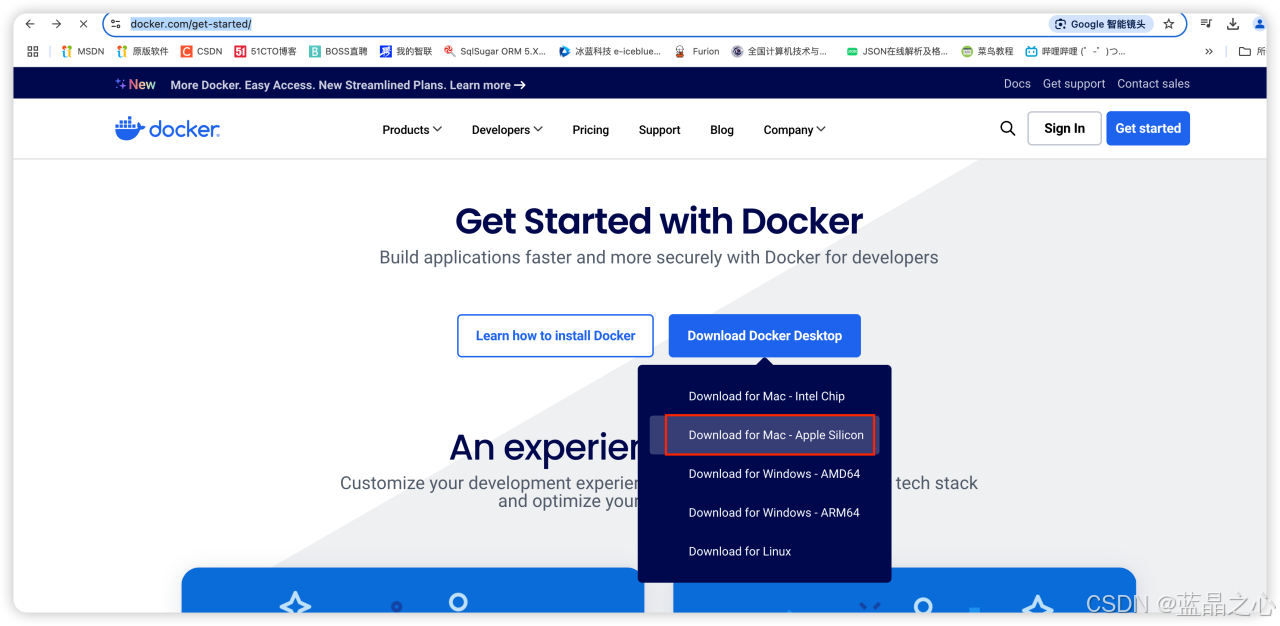The height and width of the screenshot is (626, 1280).
Task: Select Download for Windows - ARM64
Action: click(774, 513)
